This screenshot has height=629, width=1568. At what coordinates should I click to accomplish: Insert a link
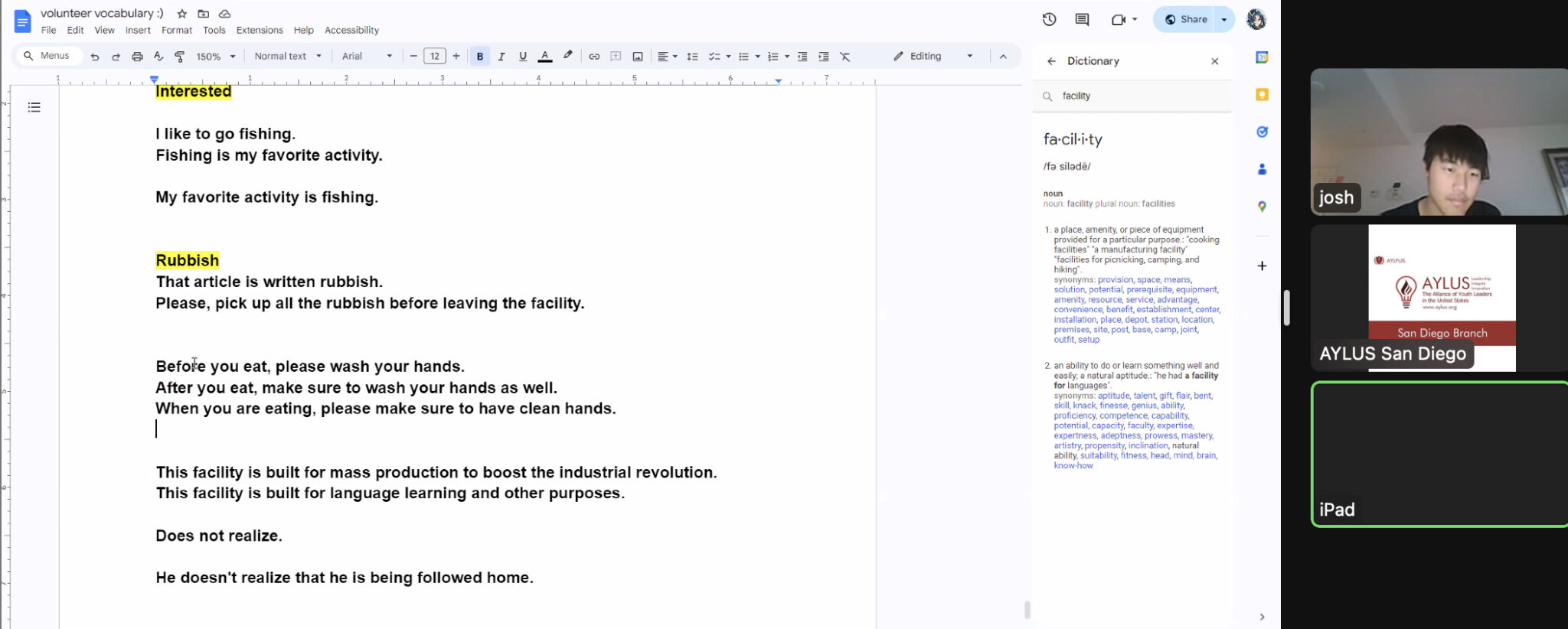point(594,57)
